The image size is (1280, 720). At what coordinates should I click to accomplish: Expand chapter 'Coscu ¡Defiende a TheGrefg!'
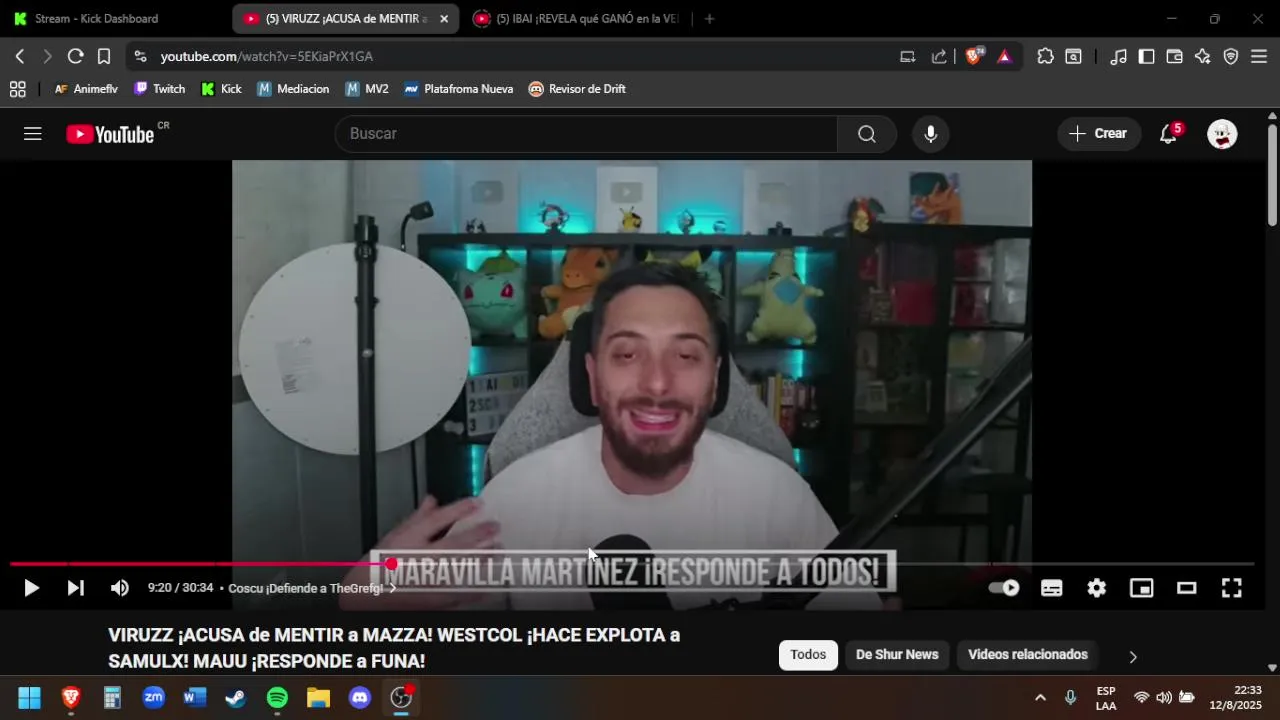click(312, 588)
